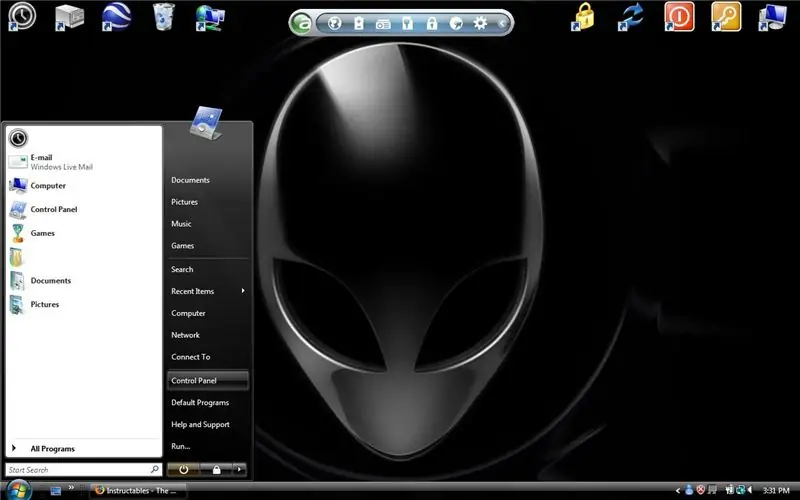Open Documents in the left Start menu pane
800x500 pixels.
[x=84, y=281]
